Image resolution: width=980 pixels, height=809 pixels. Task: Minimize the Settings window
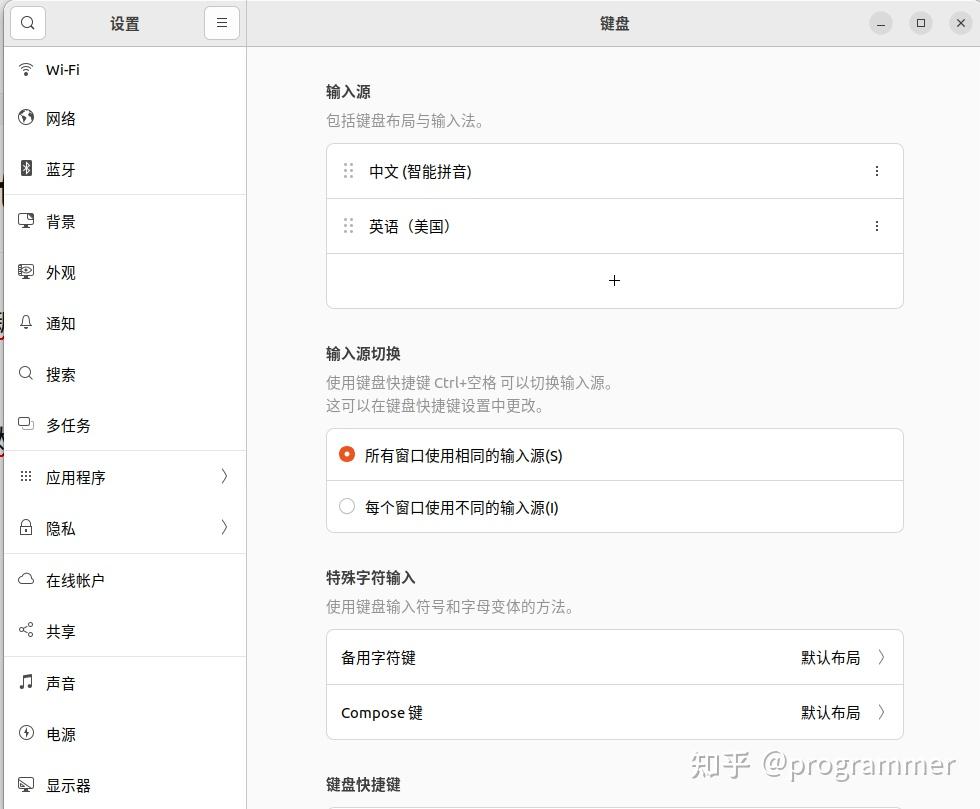881,23
